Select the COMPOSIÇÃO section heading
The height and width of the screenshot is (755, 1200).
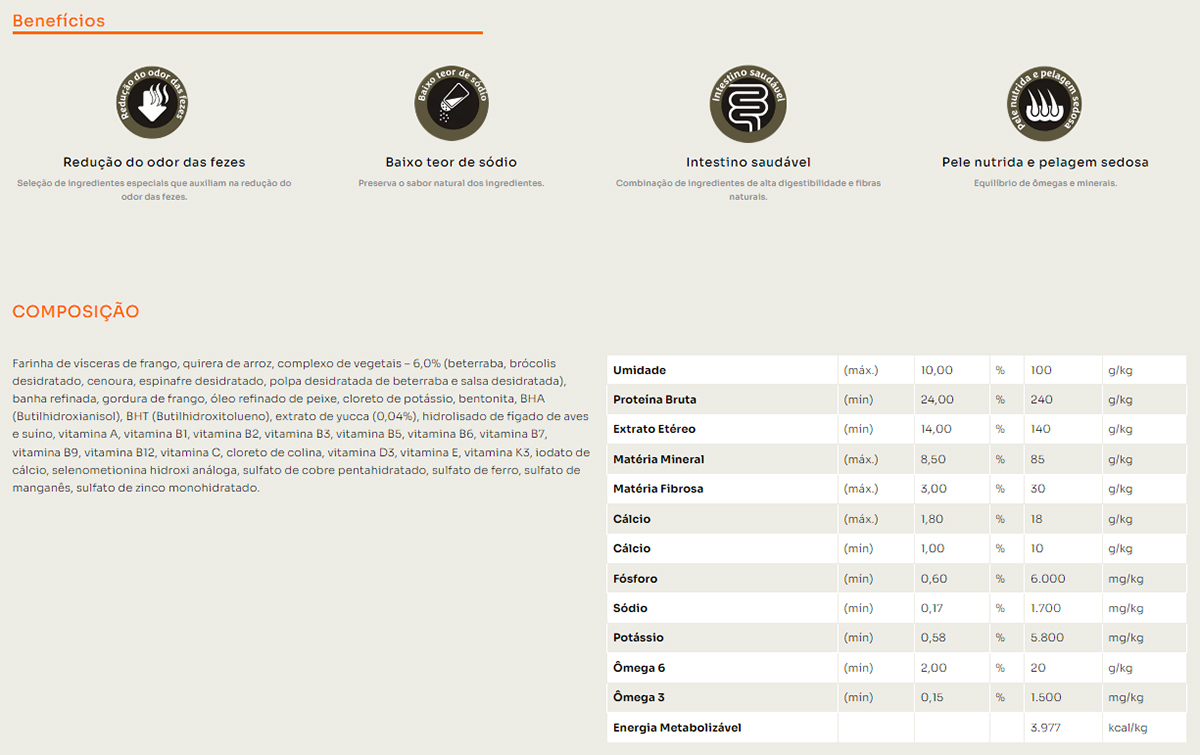point(76,312)
